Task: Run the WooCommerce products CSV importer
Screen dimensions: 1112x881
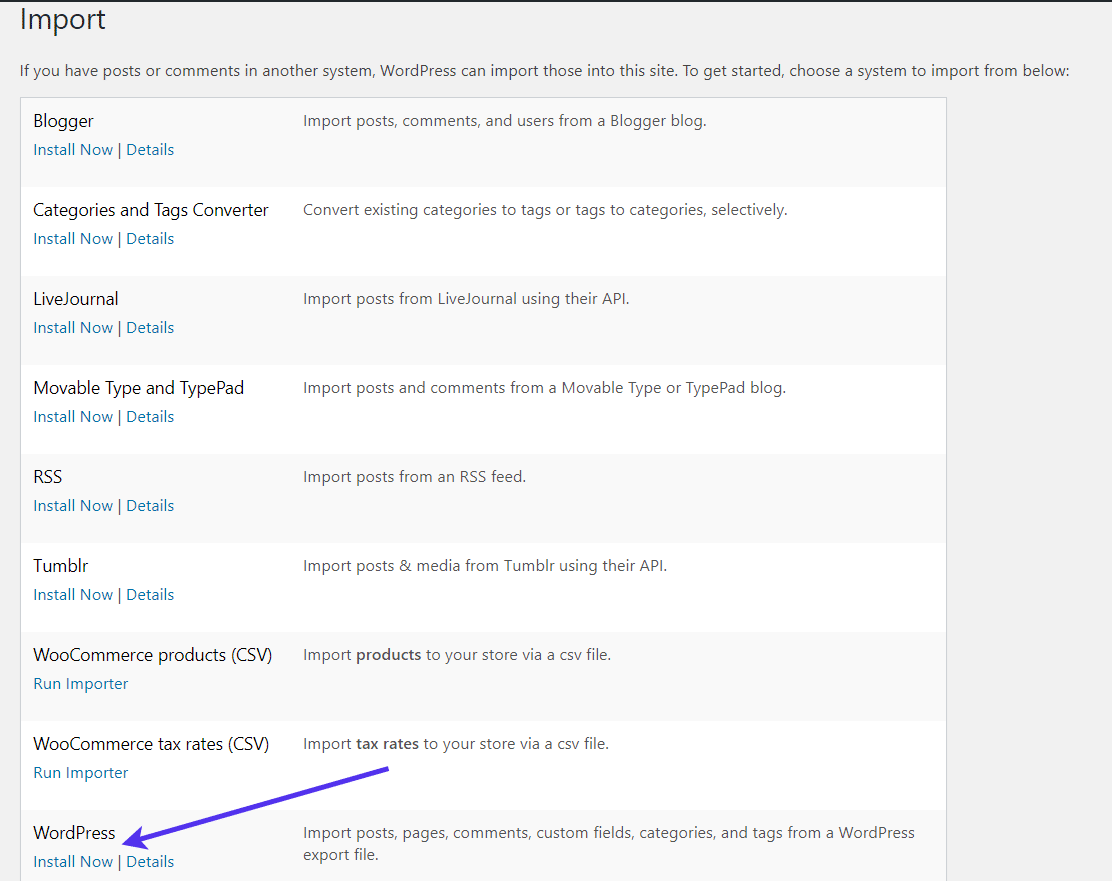Action: click(x=80, y=683)
